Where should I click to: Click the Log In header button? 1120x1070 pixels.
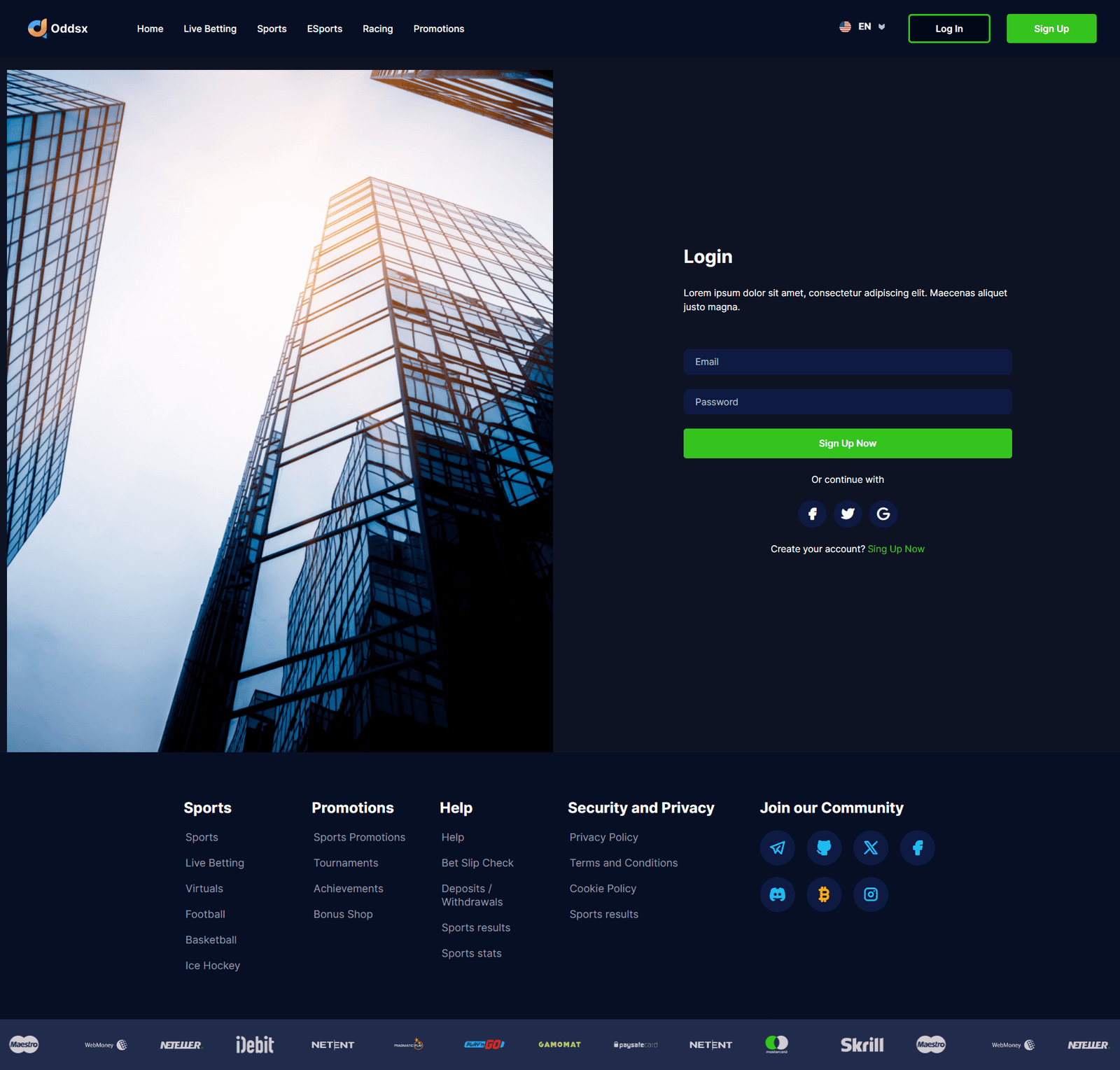point(948,29)
